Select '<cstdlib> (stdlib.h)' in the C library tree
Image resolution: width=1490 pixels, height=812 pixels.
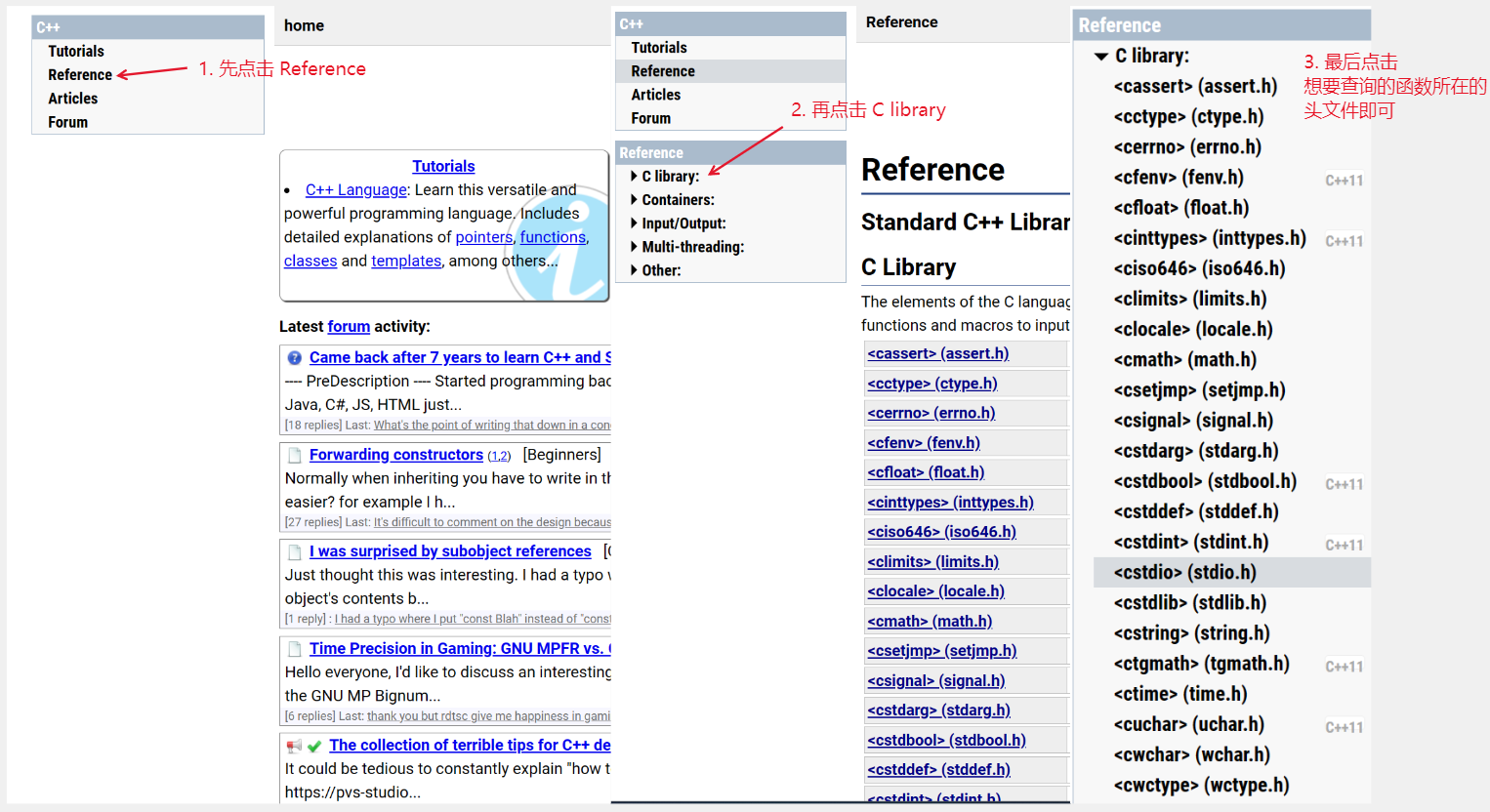1189,602
